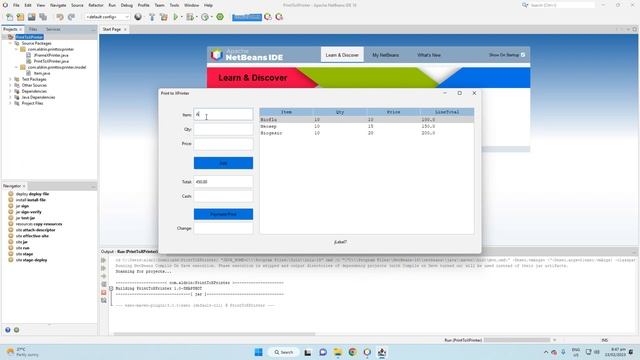This screenshot has width=640, height=360.
Task: Click the Redo toolbar icon
Action: coord(71,17)
